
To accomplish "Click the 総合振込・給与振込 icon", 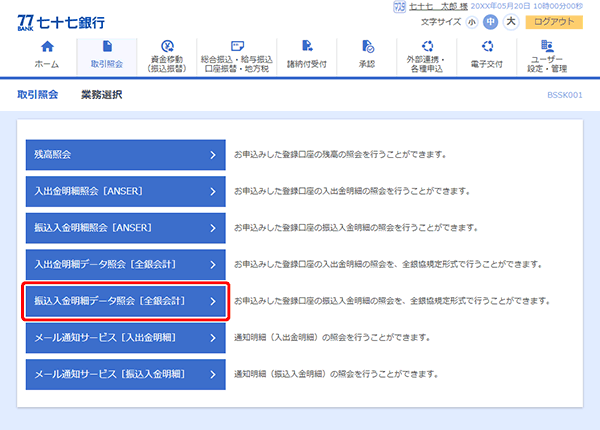I will point(237,46).
